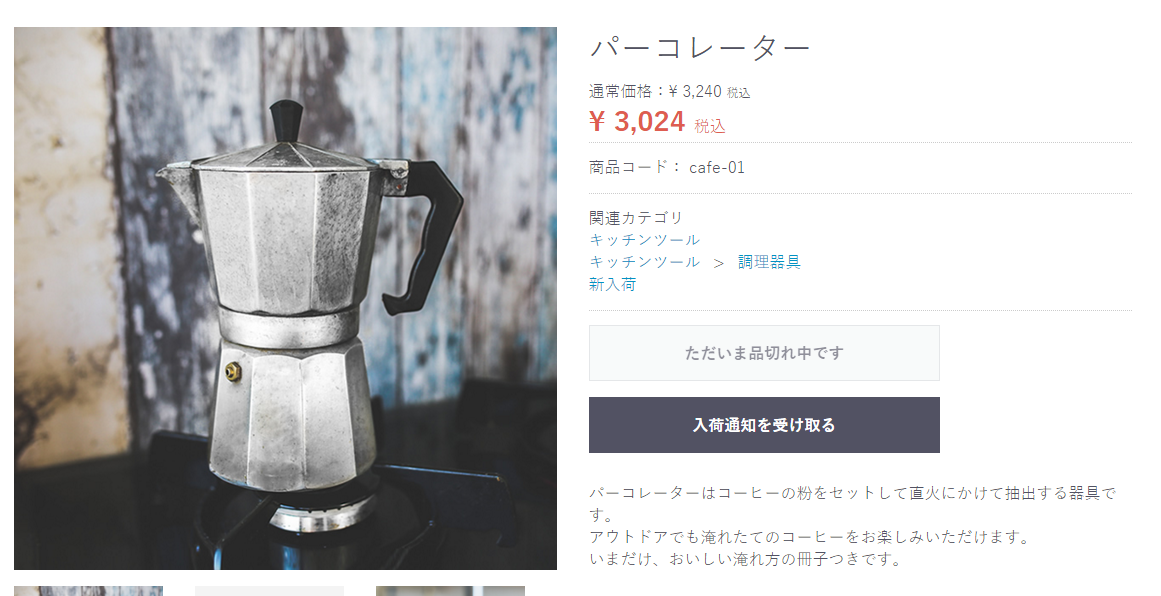Click the first line of the product description
This screenshot has width=1161, height=596.
click(x=852, y=493)
